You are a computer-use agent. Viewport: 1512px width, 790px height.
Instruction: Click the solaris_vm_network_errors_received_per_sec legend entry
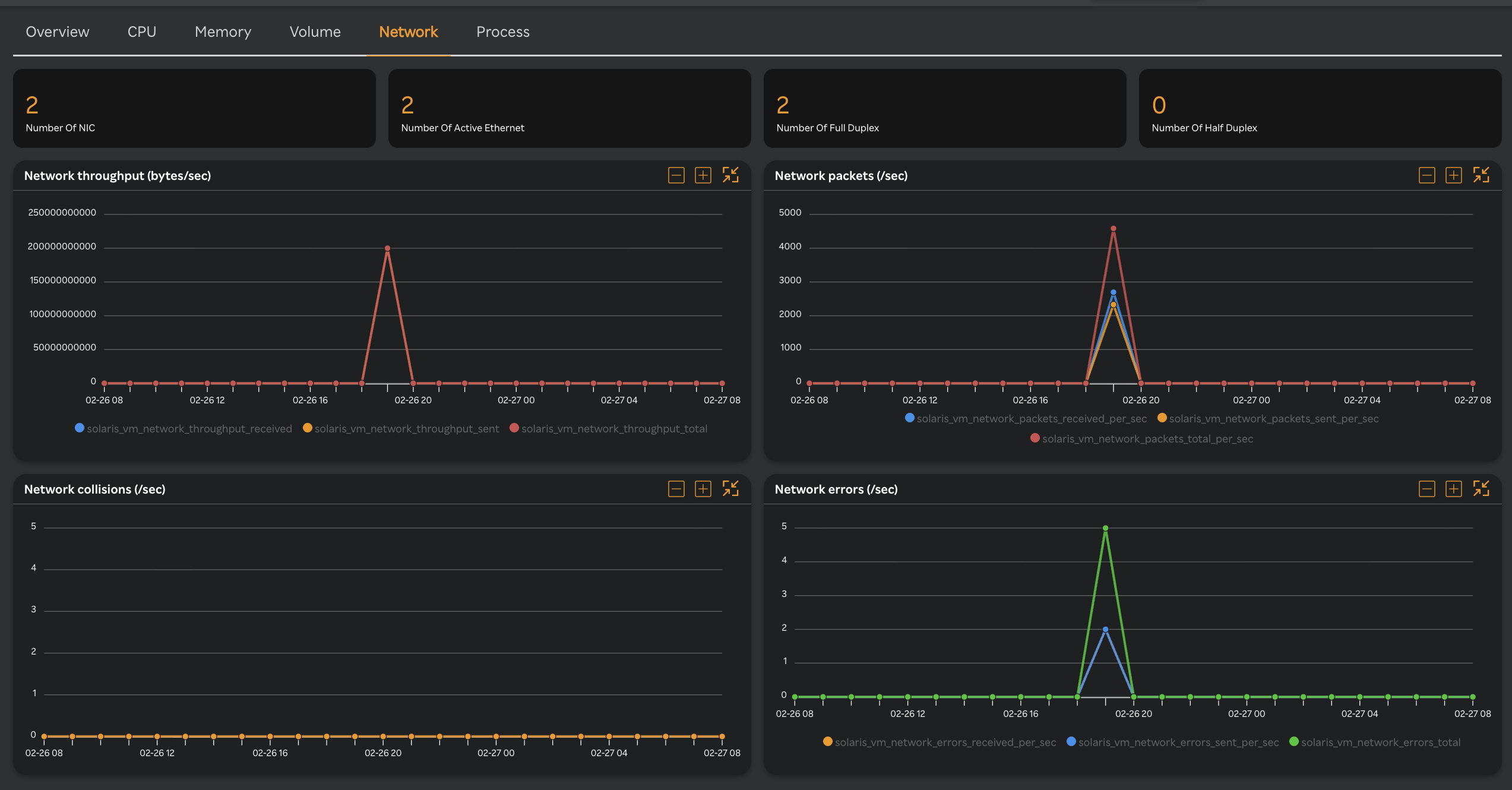pos(944,742)
